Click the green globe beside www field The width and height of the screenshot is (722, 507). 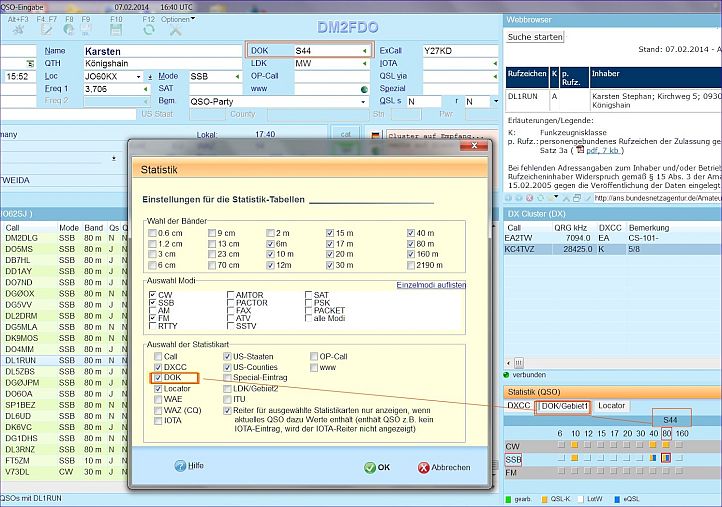pos(364,88)
